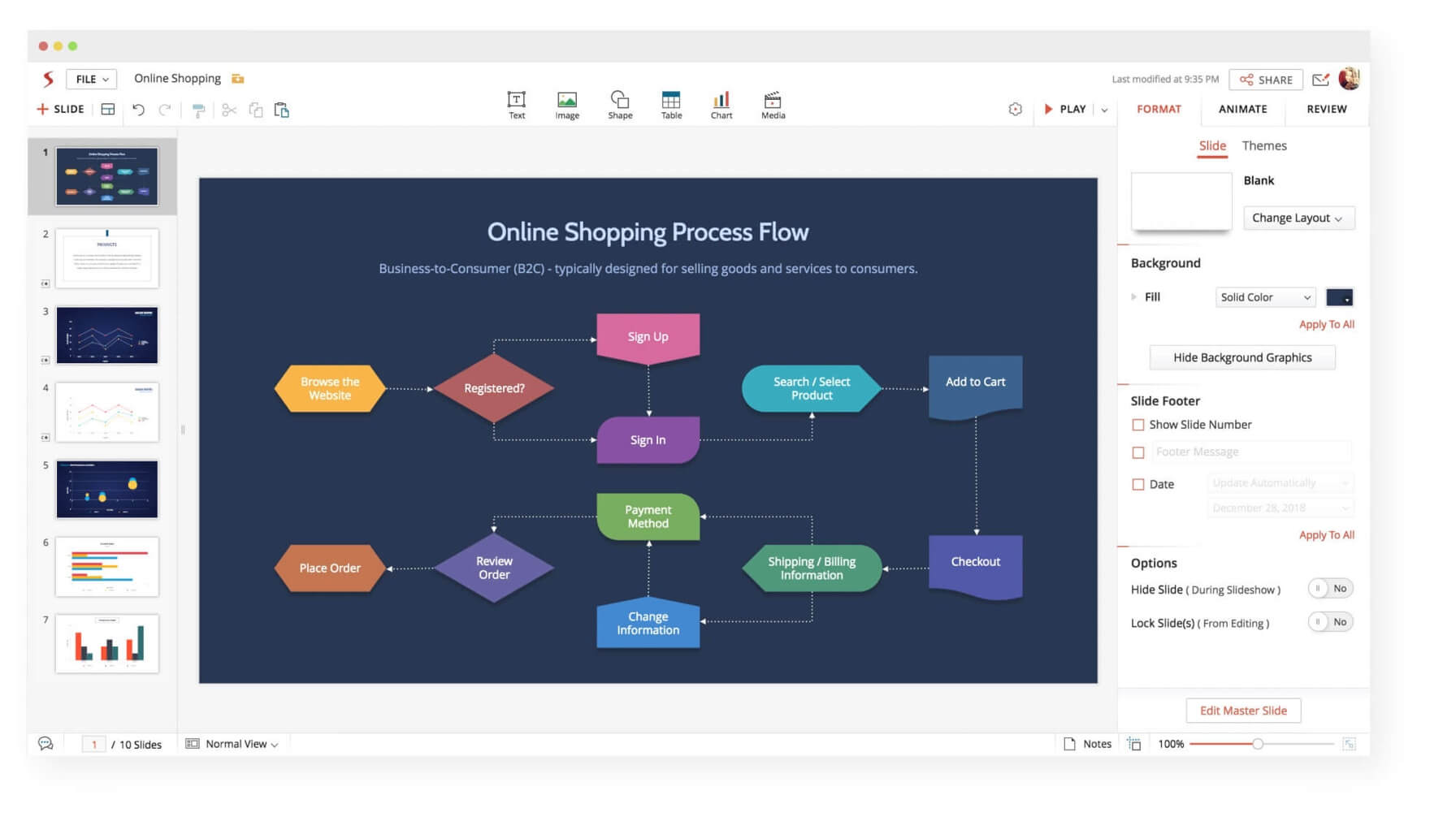This screenshot has height=830, width=1456.
Task: Tick the Date checkbox
Action: click(x=1138, y=484)
